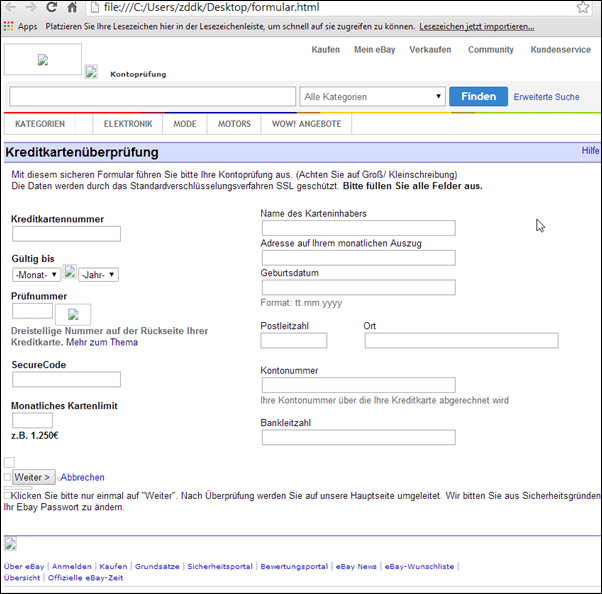
Task: Click broken image between Monat and Jahr
Action: pyautogui.click(x=70, y=272)
